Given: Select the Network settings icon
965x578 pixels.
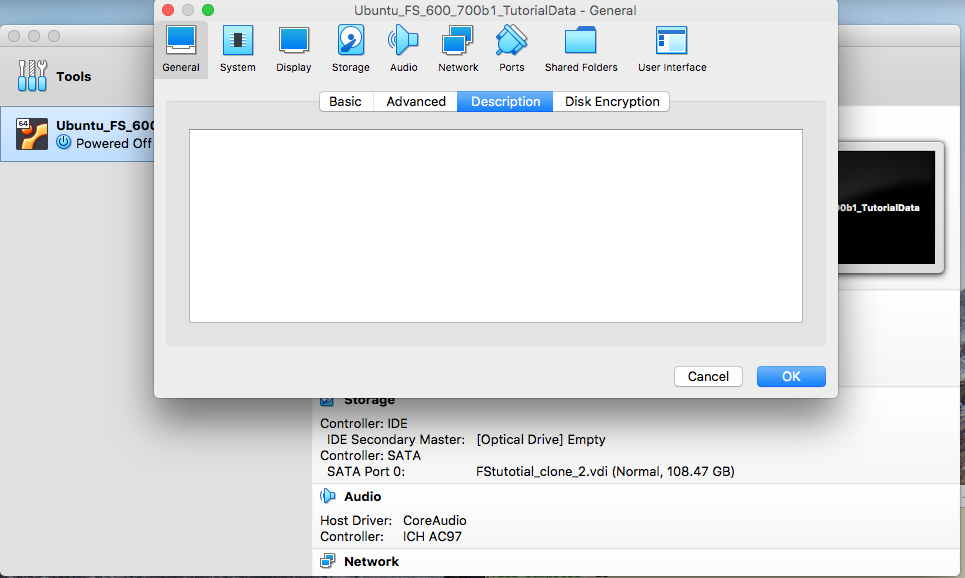Looking at the screenshot, I should point(458,49).
